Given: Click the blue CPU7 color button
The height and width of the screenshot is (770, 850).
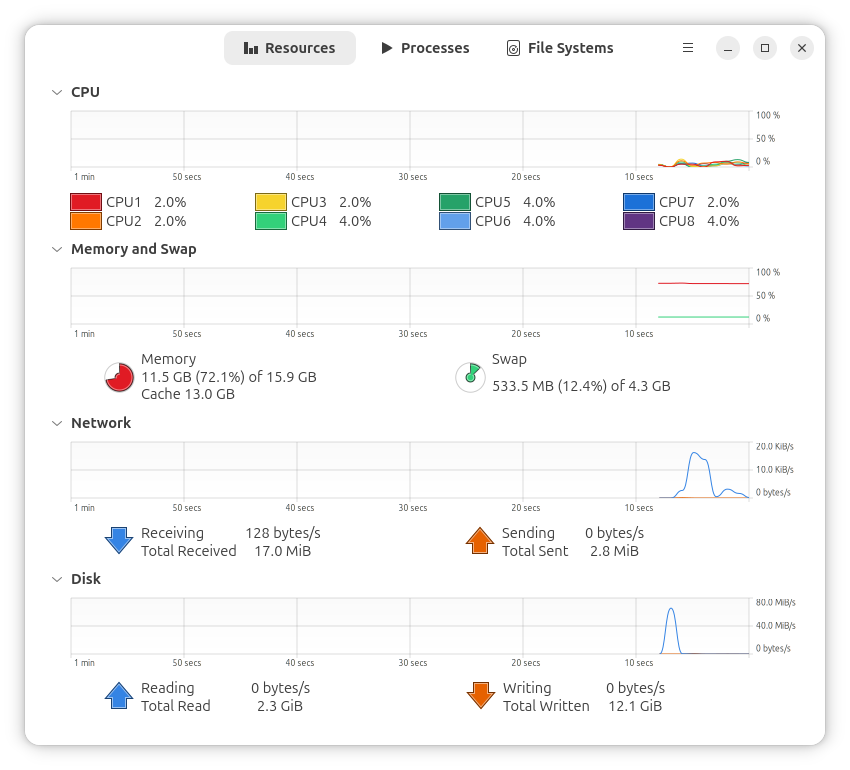Looking at the screenshot, I should (x=639, y=202).
